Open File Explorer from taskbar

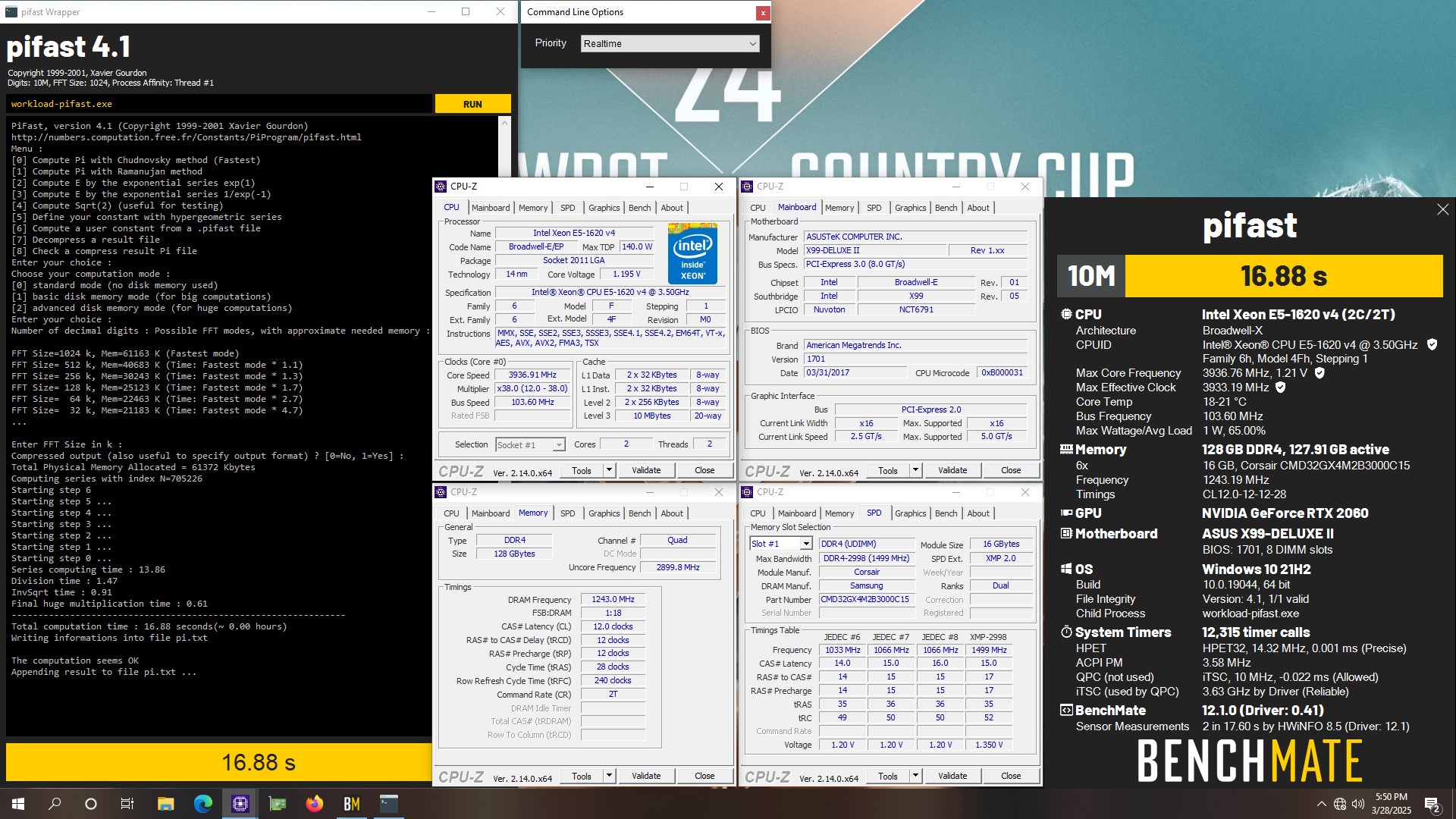(165, 804)
